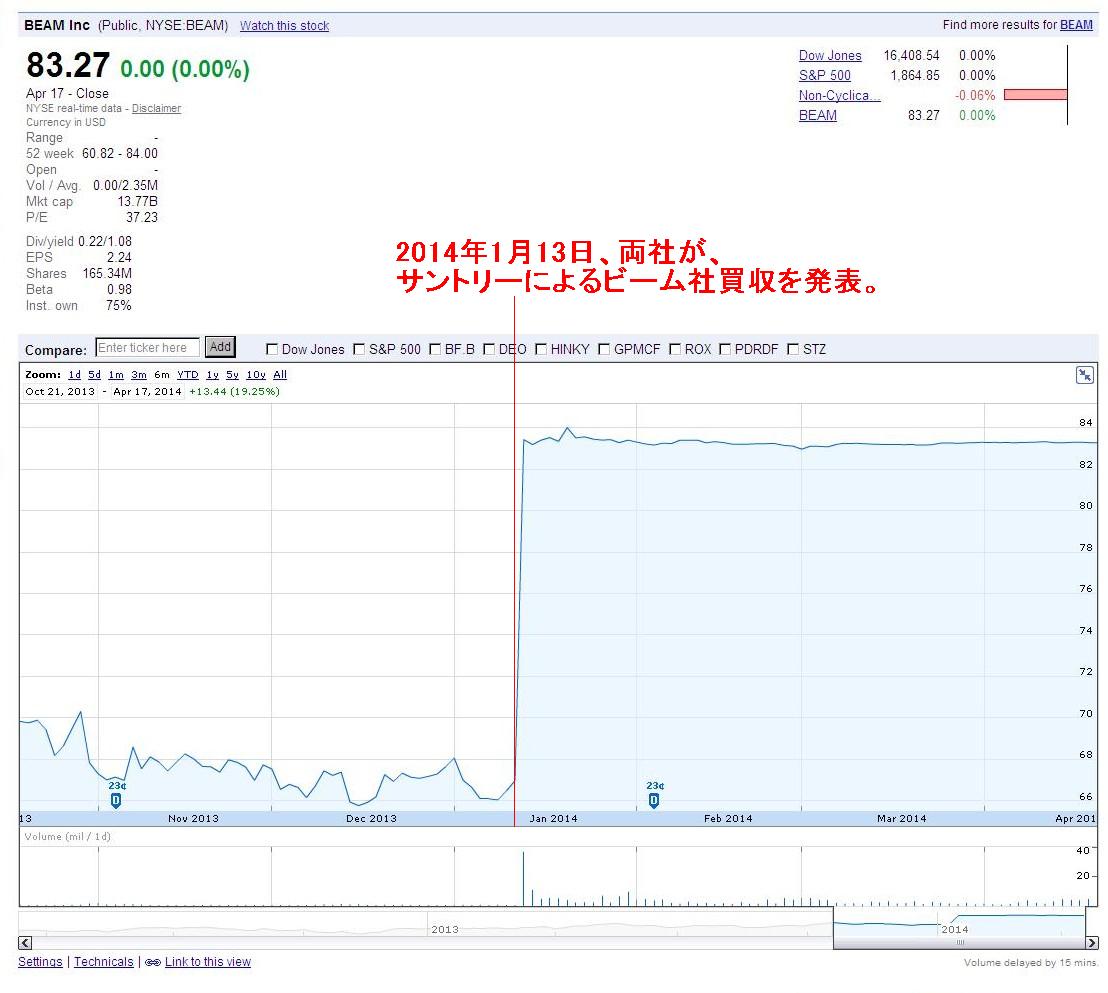Focus the Enter ticker here field

pos(147,348)
